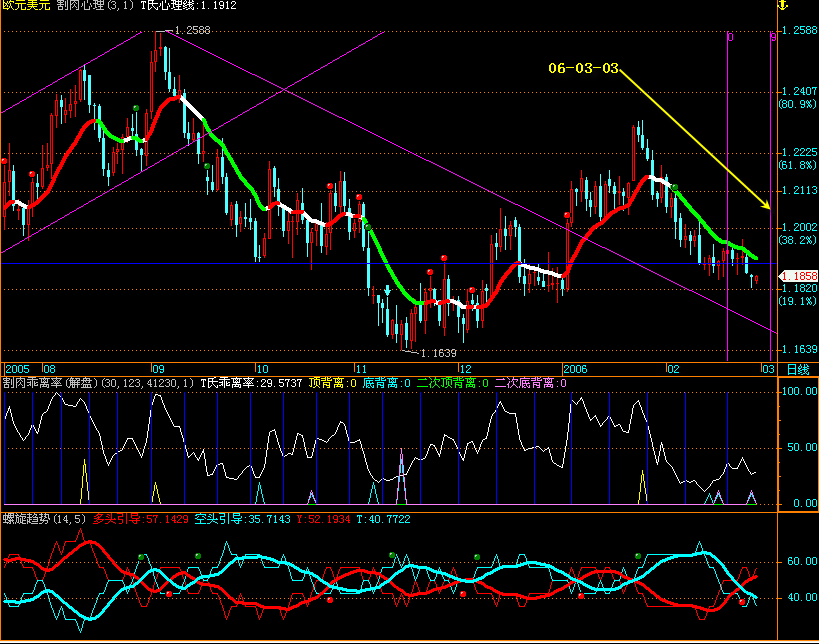This screenshot has width=819, height=644.
Task: Click the T氏乖离率:29.5737 value
Action: tap(251, 383)
